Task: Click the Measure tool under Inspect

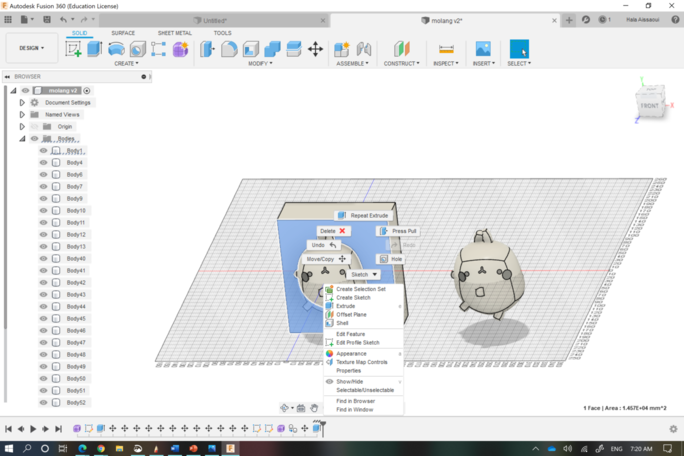Action: tap(446, 49)
